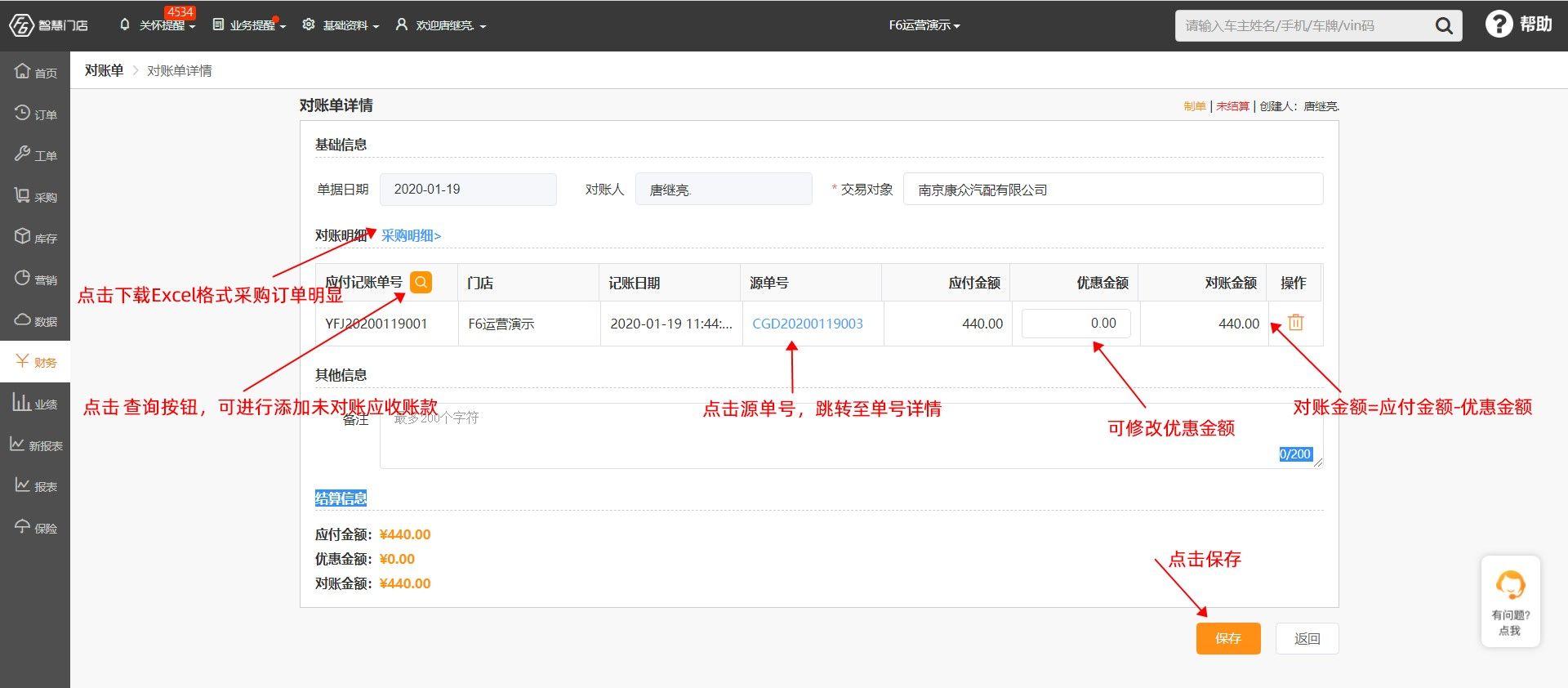Click the 制单 status label
The height and width of the screenshot is (688, 1568).
click(x=1195, y=106)
